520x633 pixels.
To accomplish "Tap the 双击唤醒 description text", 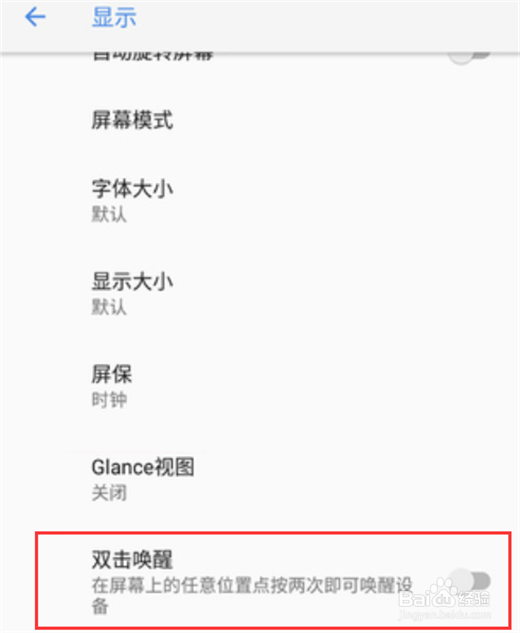I will pyautogui.click(x=252, y=595).
